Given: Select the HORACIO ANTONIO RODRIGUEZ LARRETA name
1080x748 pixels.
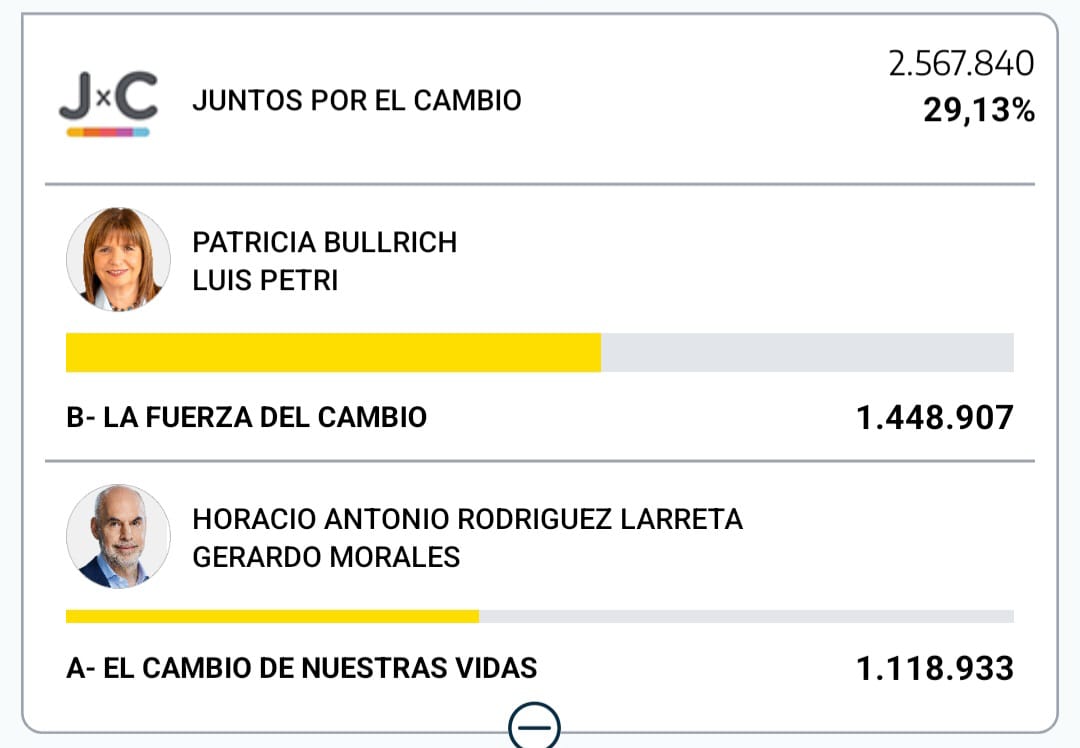Looking at the screenshot, I should [x=467, y=520].
